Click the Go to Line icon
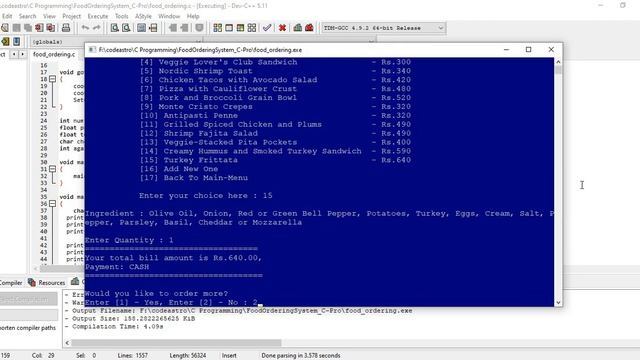The height and width of the screenshot is (360, 640). click(x=153, y=28)
